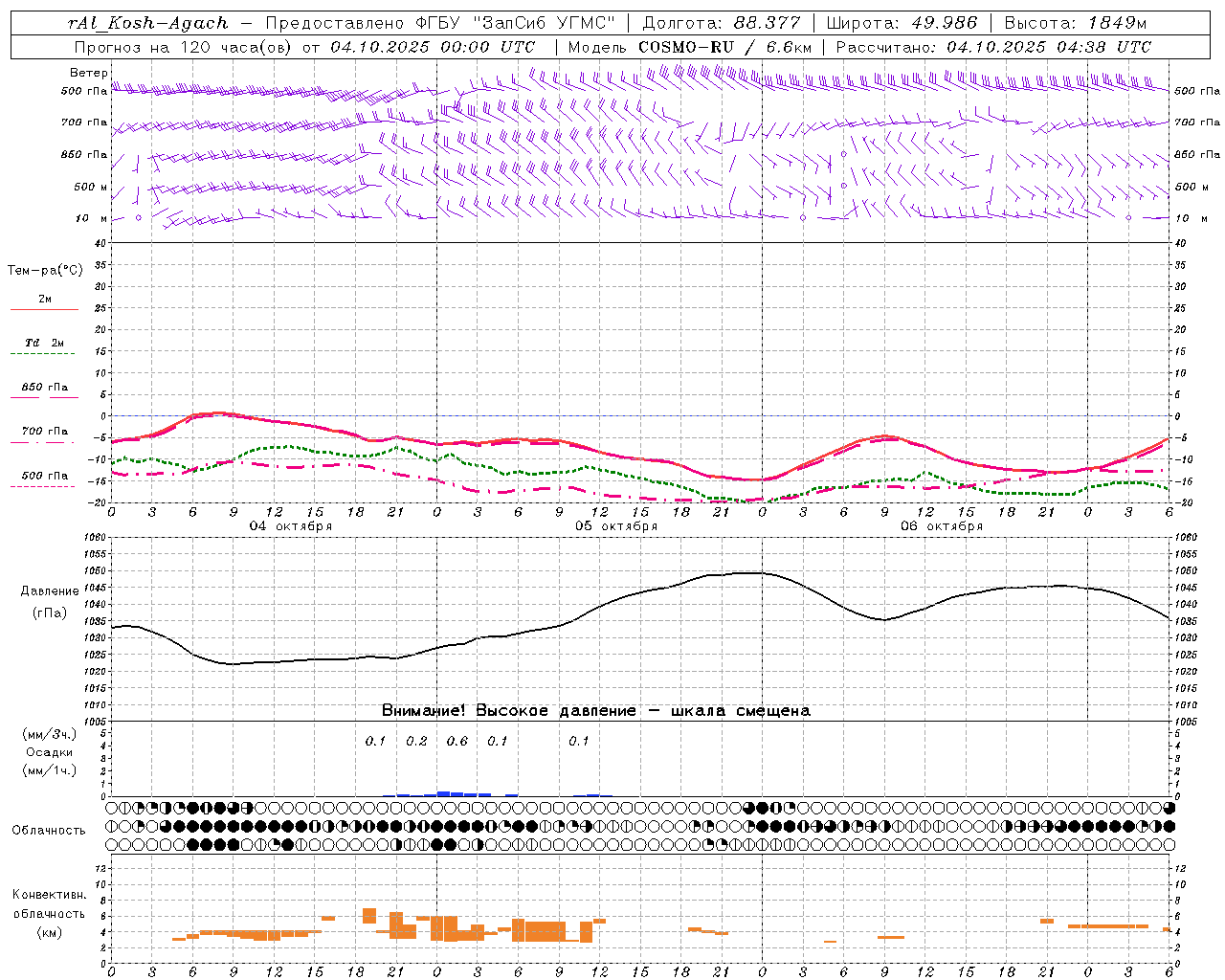Select the date label 06 октября
Screen dimensions: 1225x980
[942, 526]
